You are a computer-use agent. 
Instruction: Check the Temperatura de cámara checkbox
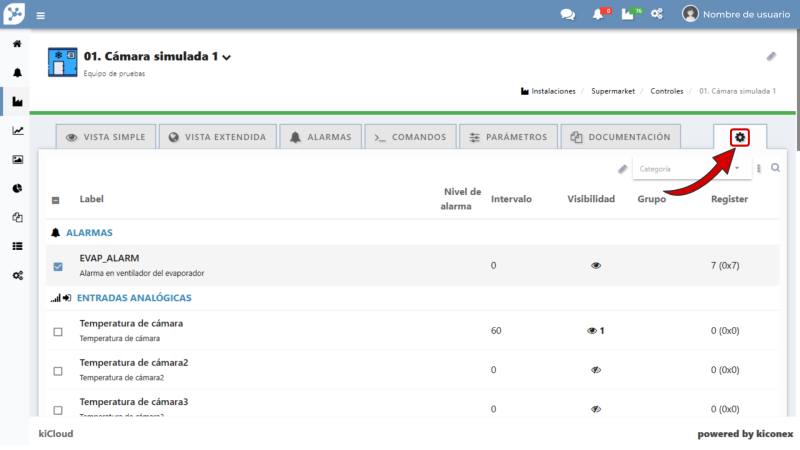[x=58, y=331]
